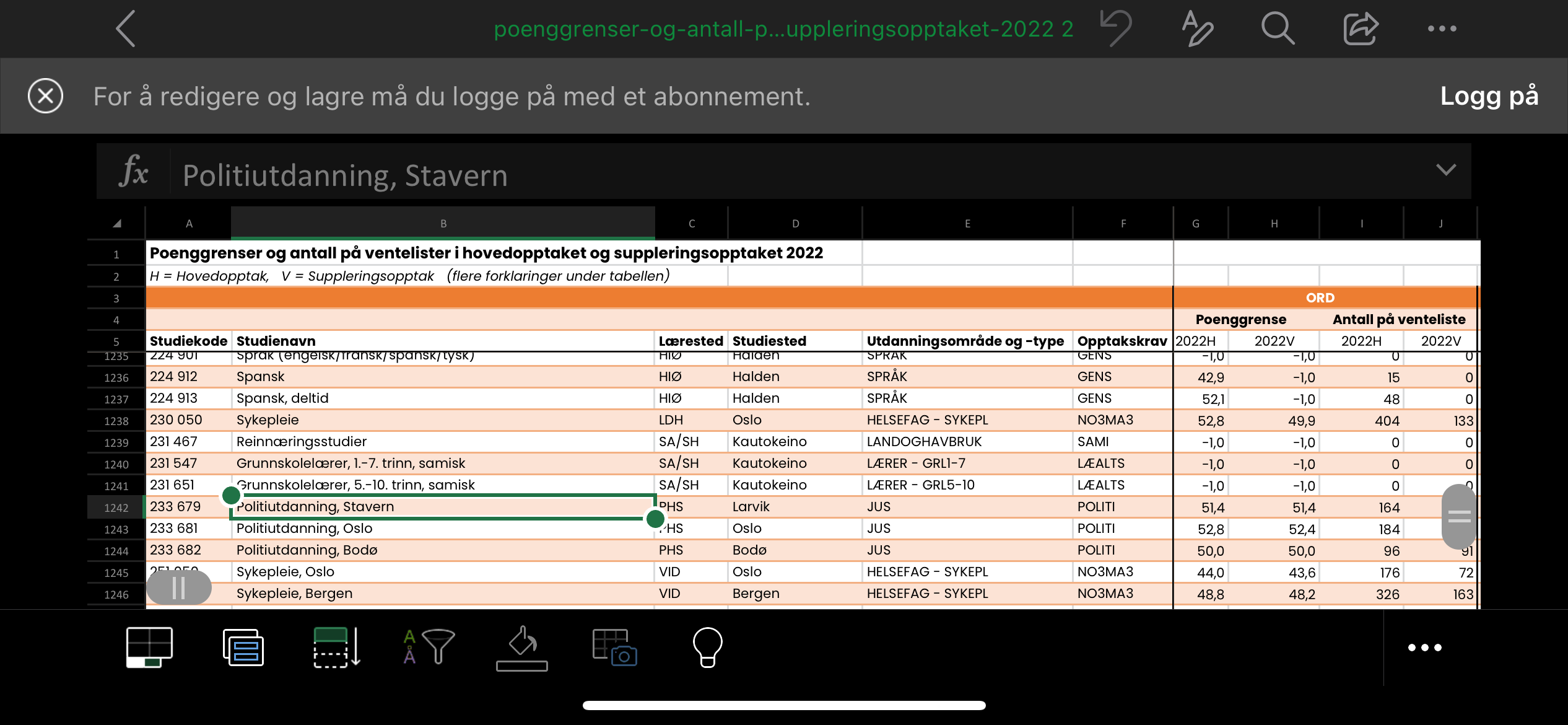Select value 326 in row 1246
Image resolution: width=1568 pixels, height=725 pixels.
1361,594
